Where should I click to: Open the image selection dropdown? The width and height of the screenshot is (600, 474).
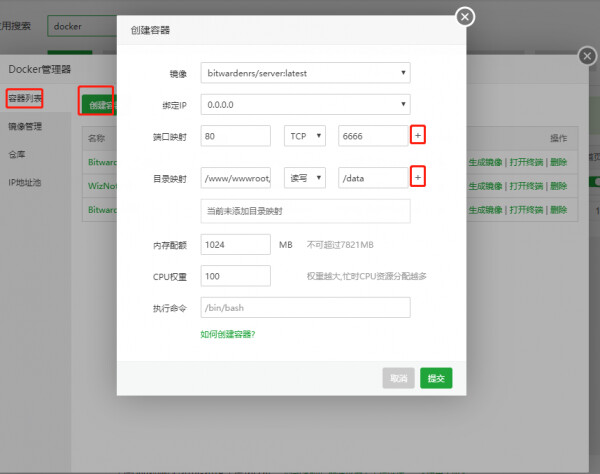(305, 73)
